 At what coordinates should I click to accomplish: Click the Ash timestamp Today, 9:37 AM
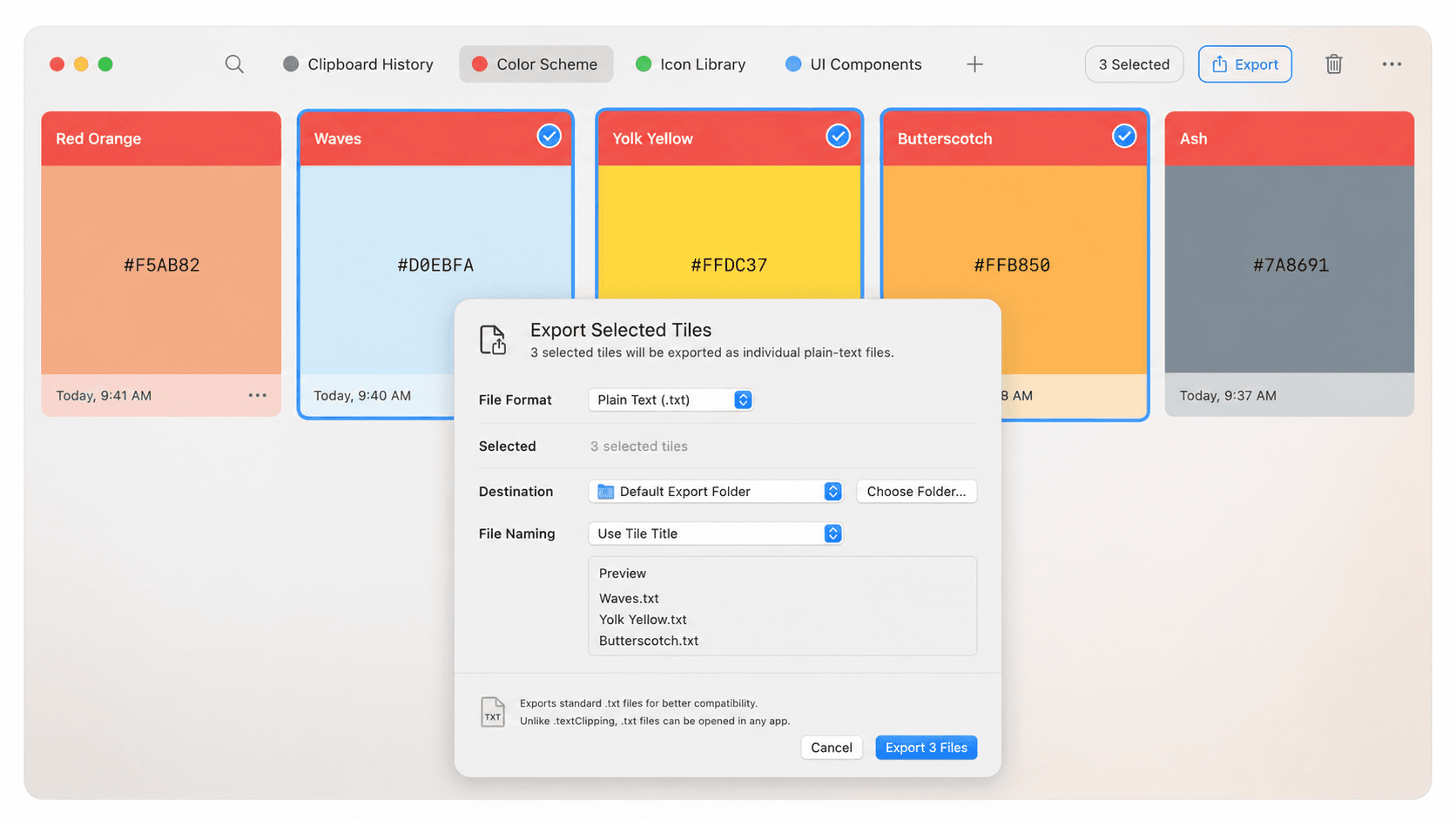(x=1228, y=396)
